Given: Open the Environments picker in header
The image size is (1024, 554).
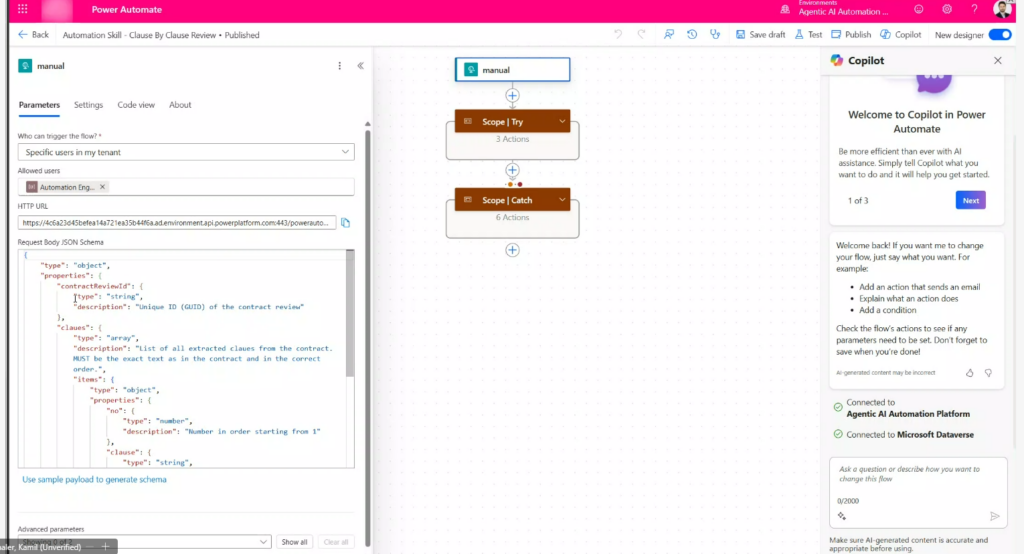Looking at the screenshot, I should (835, 8).
